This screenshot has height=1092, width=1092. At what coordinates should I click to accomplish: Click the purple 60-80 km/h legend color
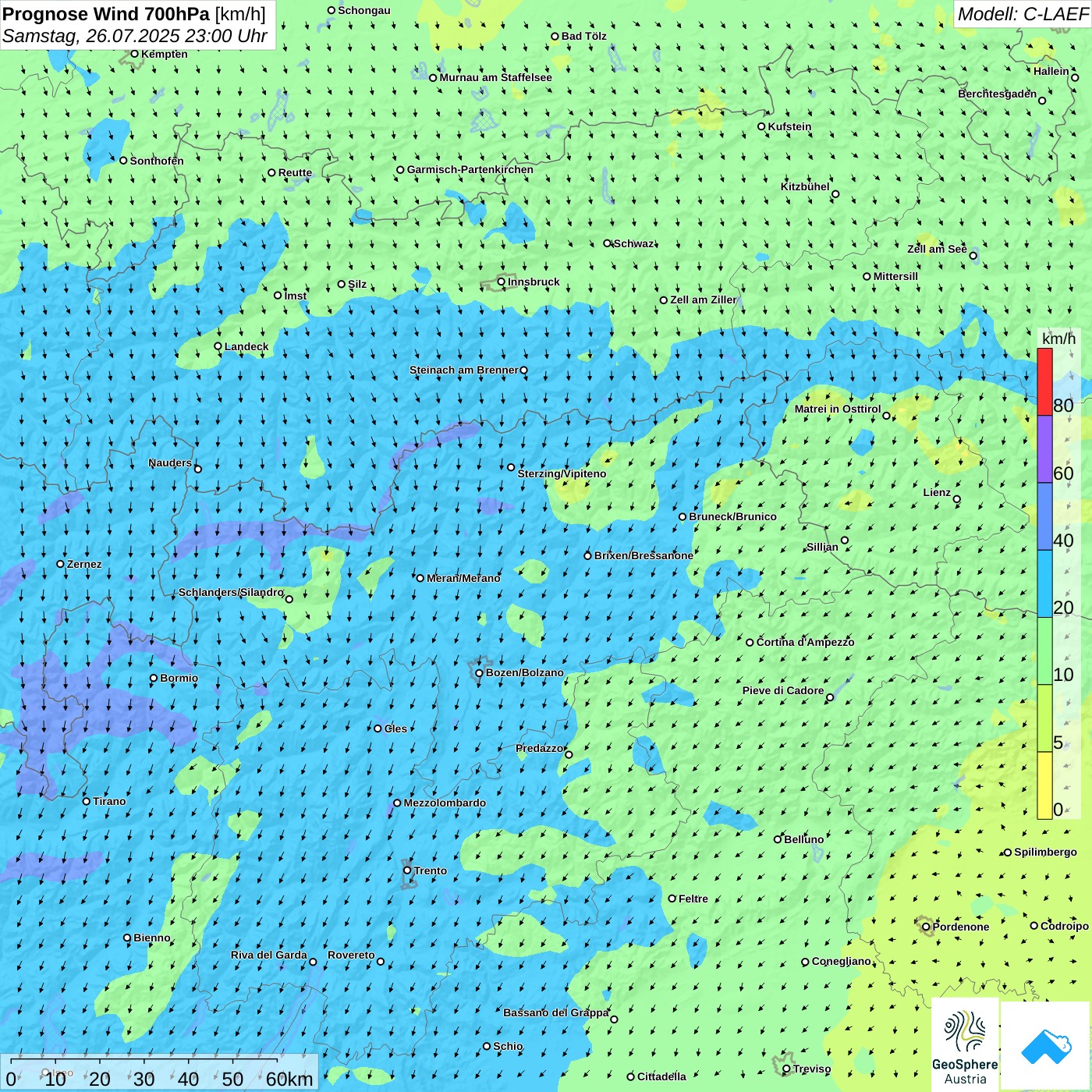(1044, 449)
